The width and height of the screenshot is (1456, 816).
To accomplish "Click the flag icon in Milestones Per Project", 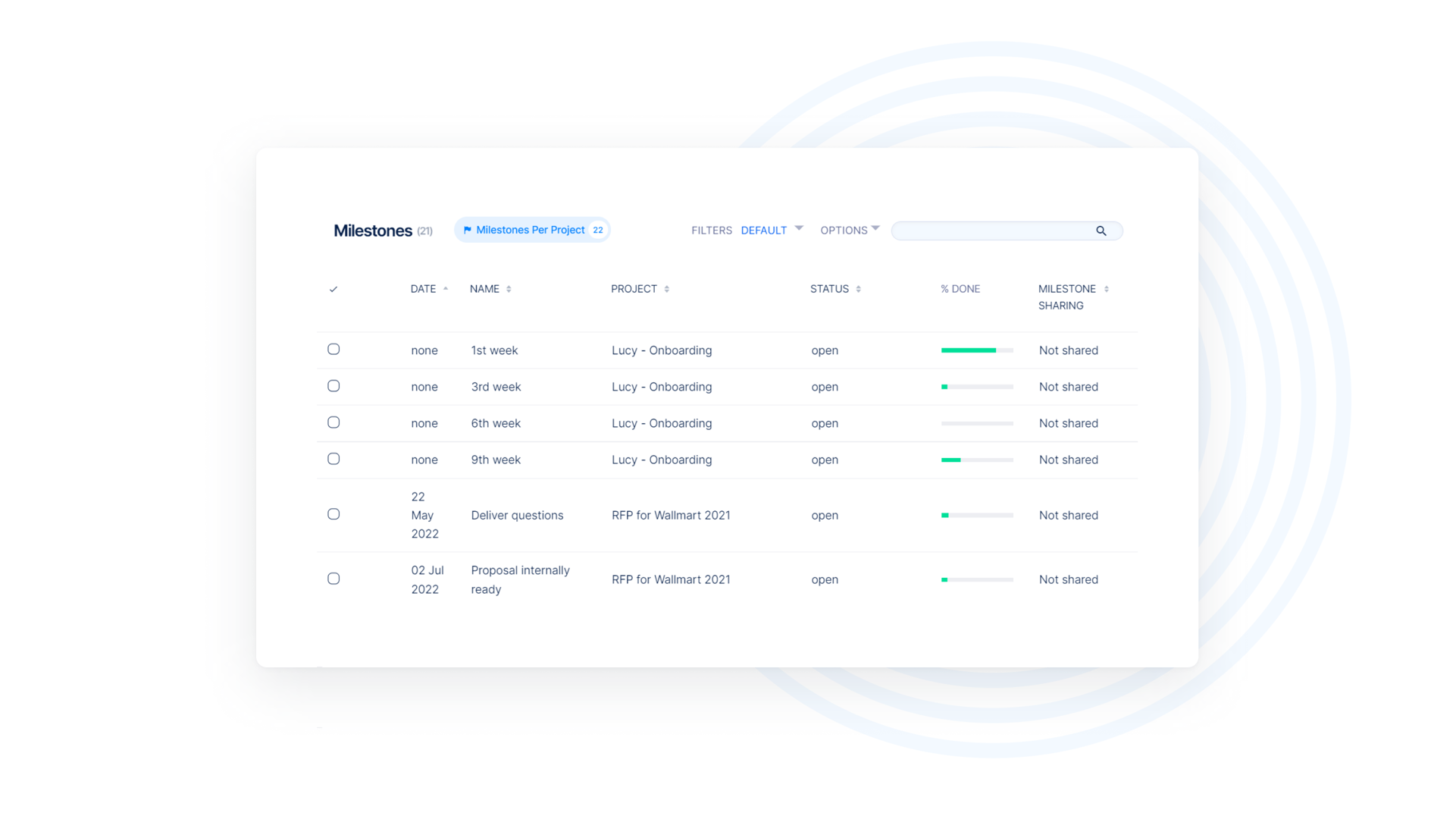I will [x=467, y=231].
